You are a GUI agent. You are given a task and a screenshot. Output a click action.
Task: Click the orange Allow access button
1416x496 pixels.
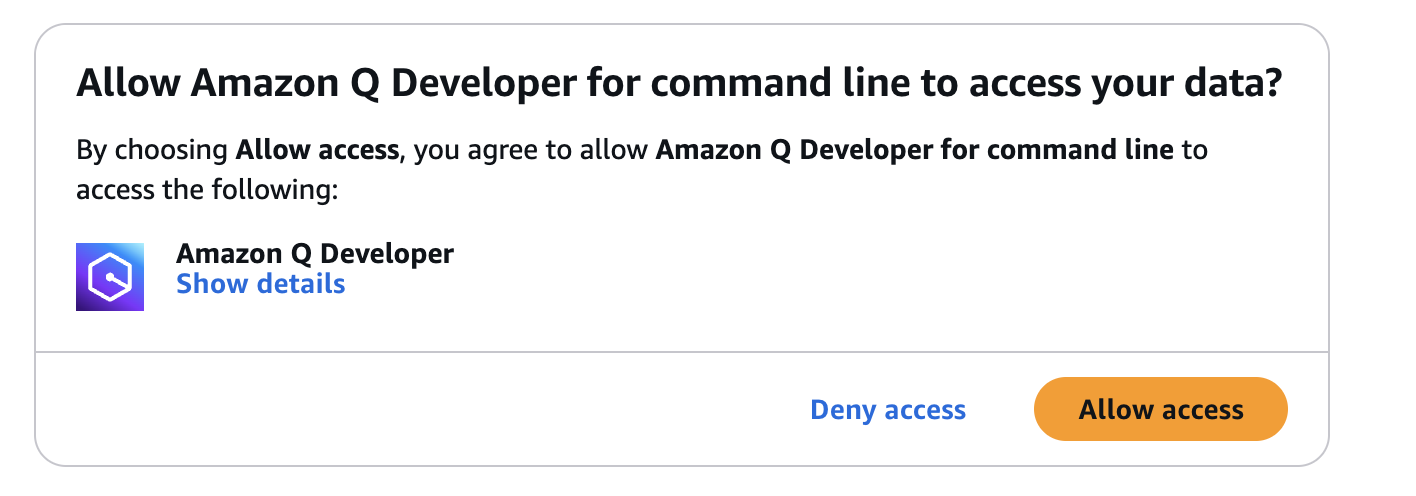[x=1160, y=409]
